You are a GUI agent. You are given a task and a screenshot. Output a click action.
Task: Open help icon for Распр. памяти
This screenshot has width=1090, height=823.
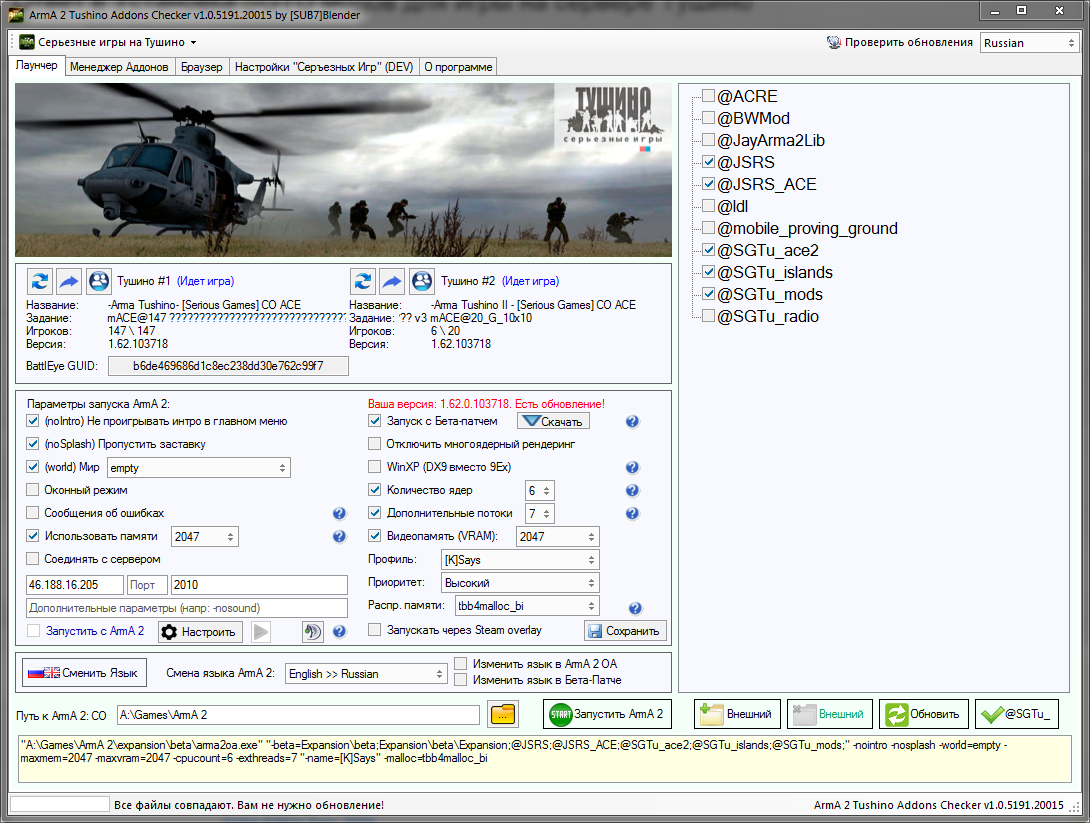[x=635, y=608]
